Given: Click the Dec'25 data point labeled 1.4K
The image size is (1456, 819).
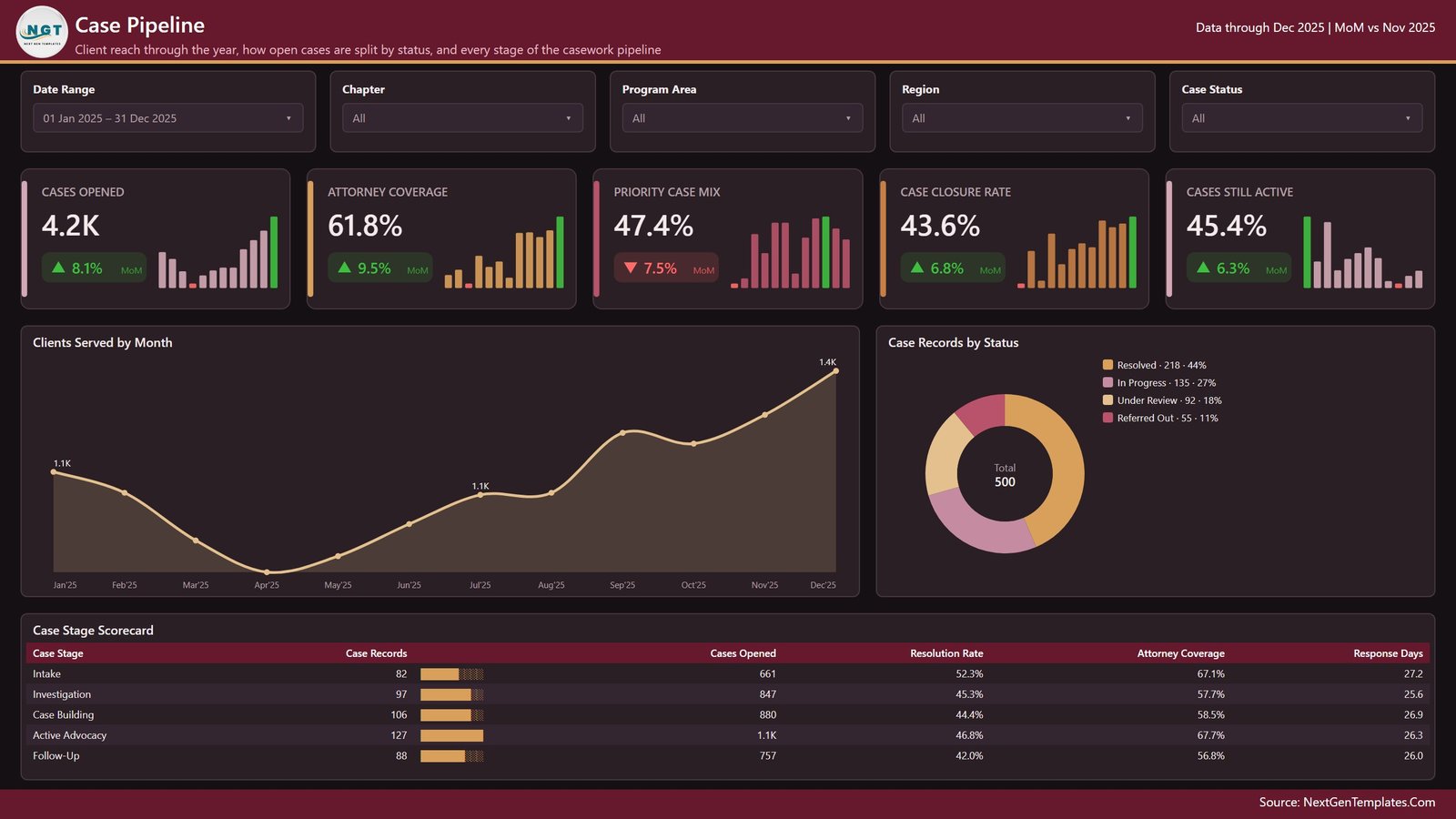Looking at the screenshot, I should [x=835, y=371].
